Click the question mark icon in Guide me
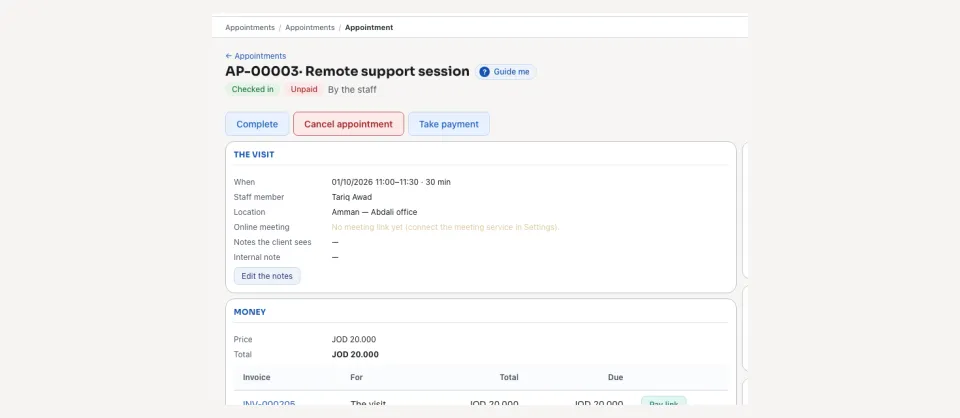 click(484, 72)
